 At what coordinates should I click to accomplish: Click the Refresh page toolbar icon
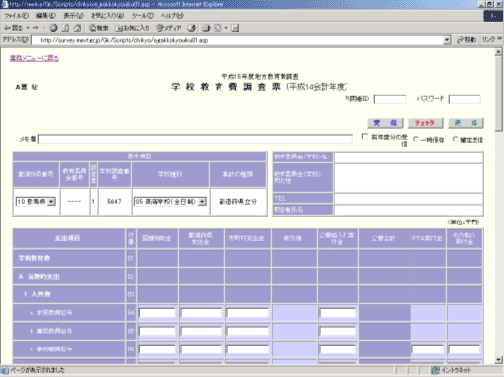click(x=66, y=28)
